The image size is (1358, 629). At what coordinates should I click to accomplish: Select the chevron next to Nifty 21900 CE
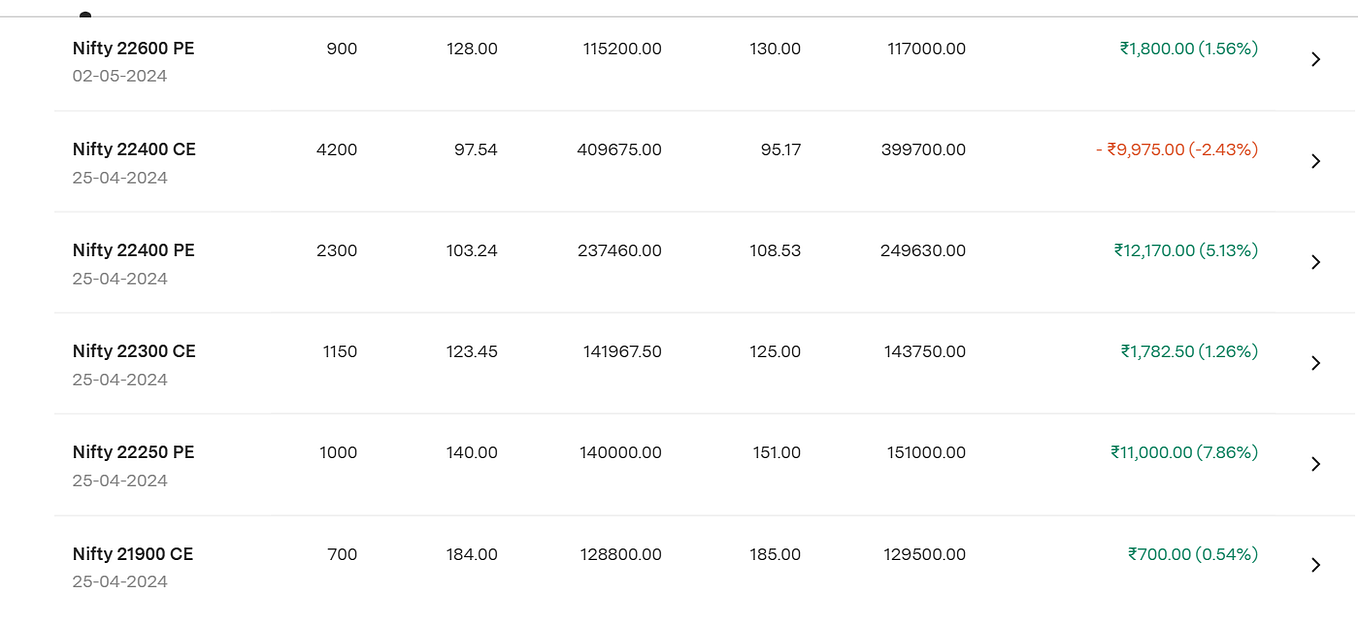click(1316, 564)
